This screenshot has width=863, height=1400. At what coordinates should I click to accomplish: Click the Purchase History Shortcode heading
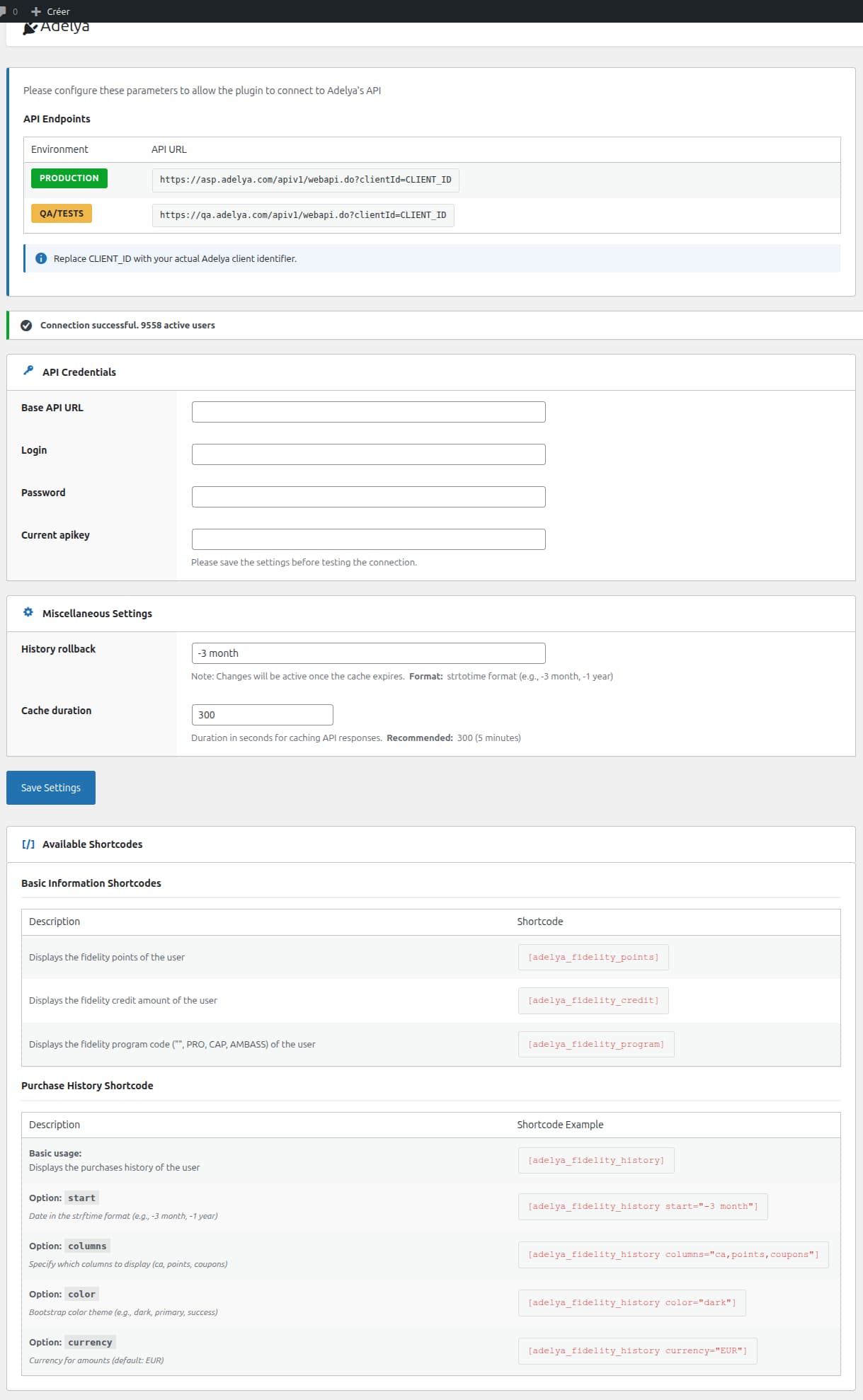tap(87, 1086)
